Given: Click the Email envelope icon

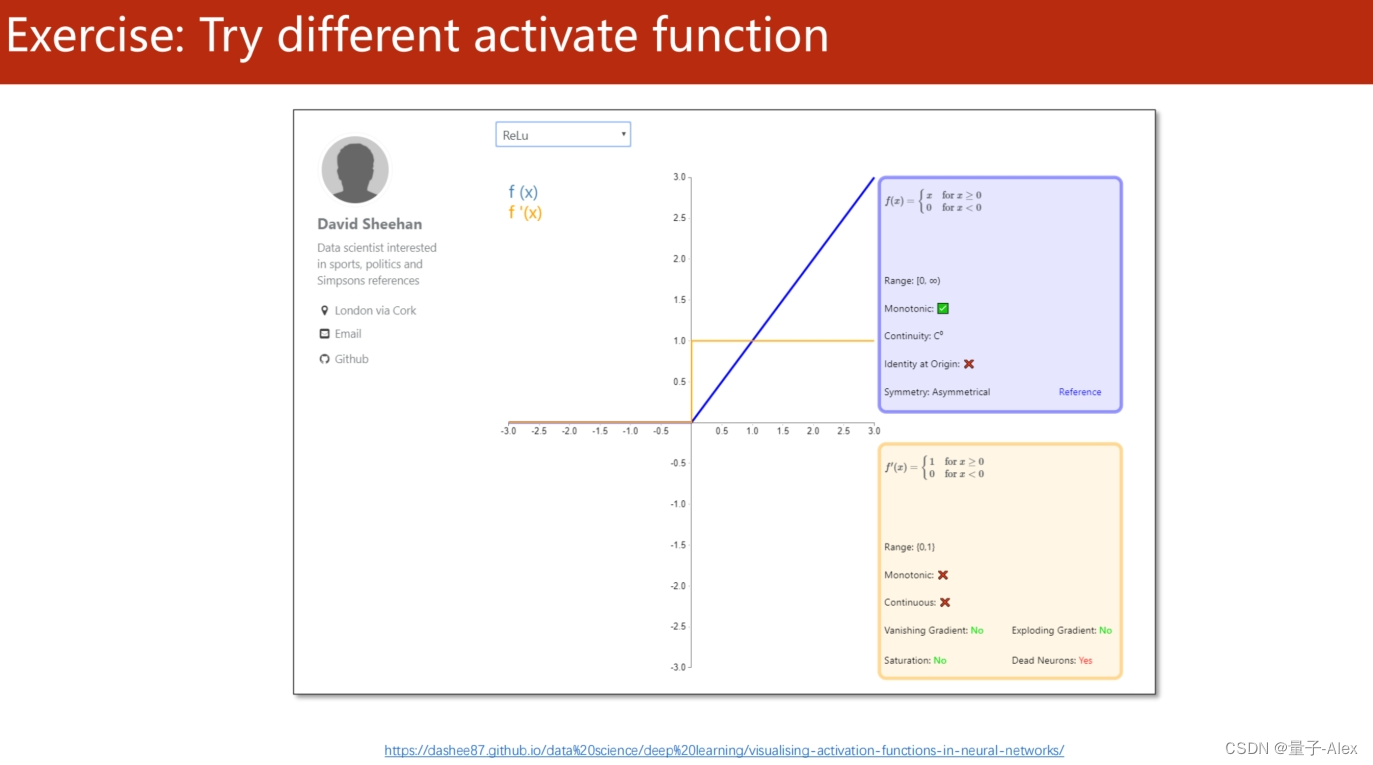Looking at the screenshot, I should [x=324, y=334].
